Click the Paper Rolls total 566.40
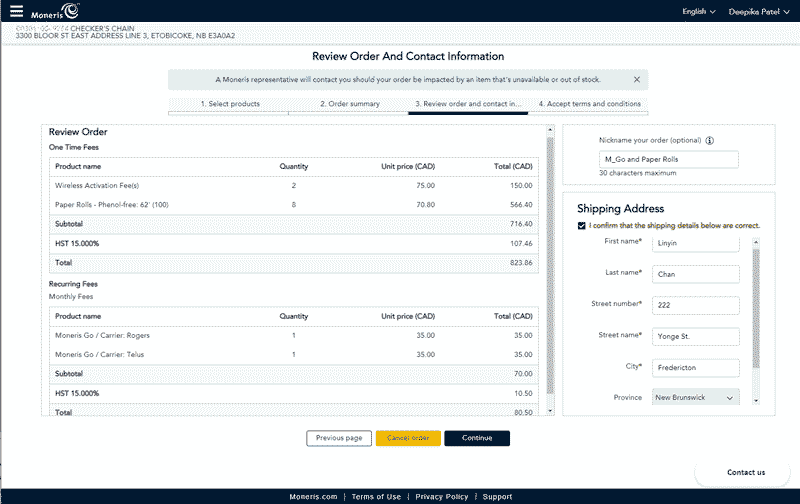The image size is (800, 504). click(x=521, y=205)
